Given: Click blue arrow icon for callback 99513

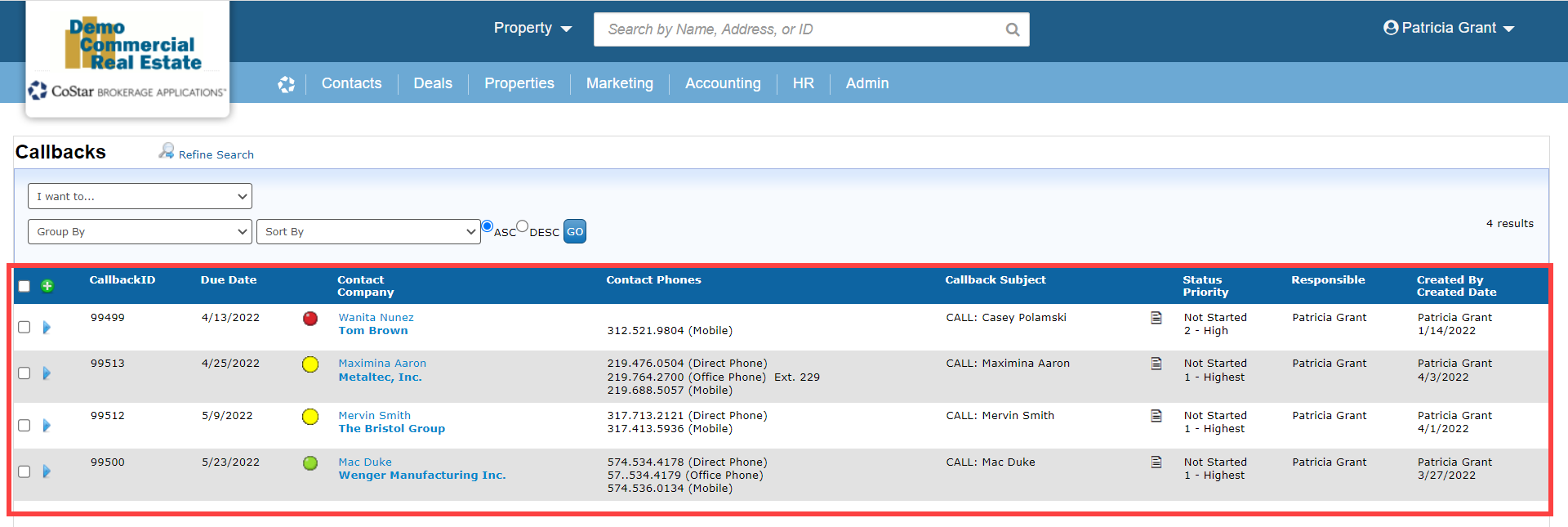Looking at the screenshot, I should coord(47,373).
